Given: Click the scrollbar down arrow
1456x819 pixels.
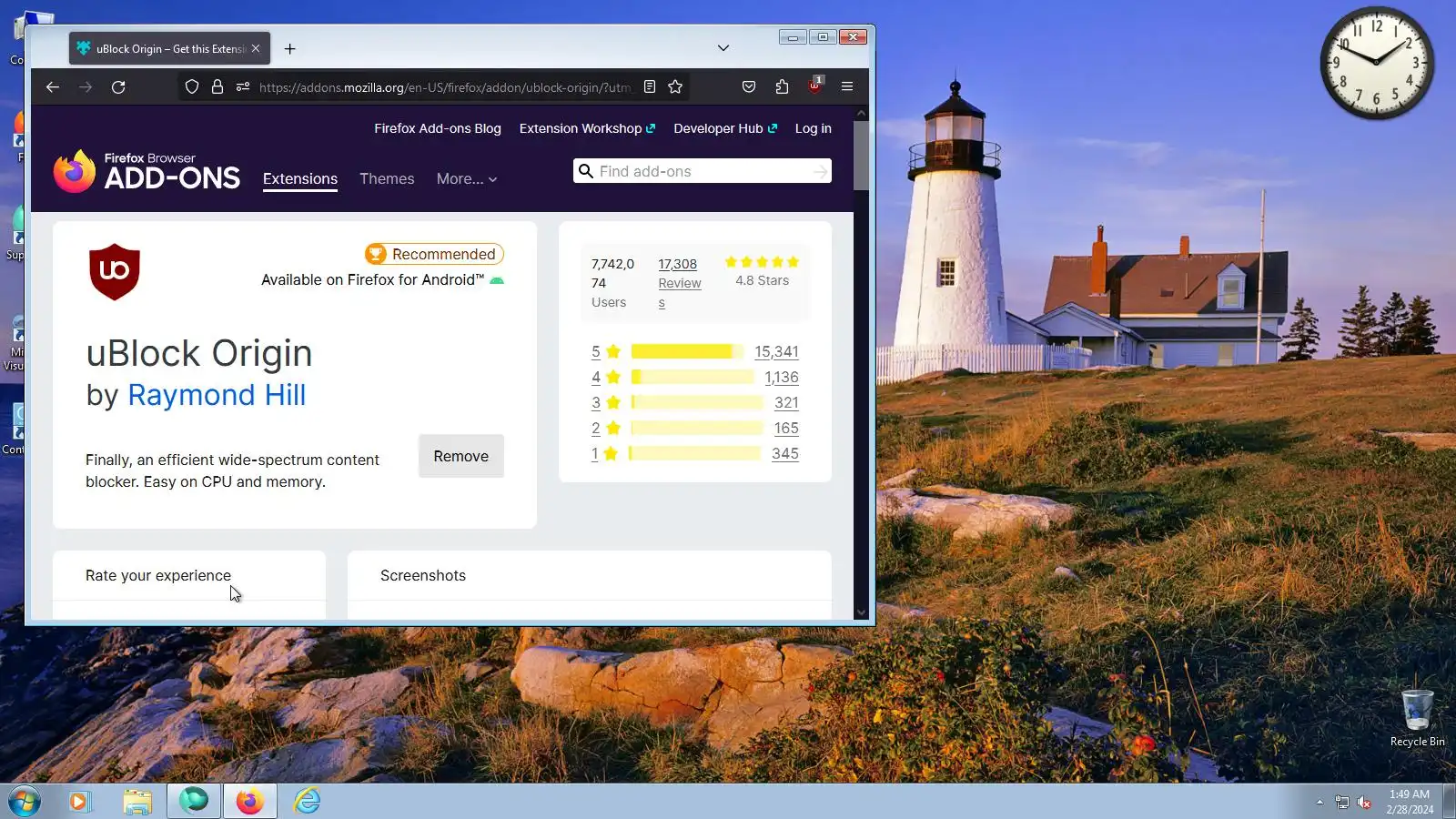Looking at the screenshot, I should [861, 612].
